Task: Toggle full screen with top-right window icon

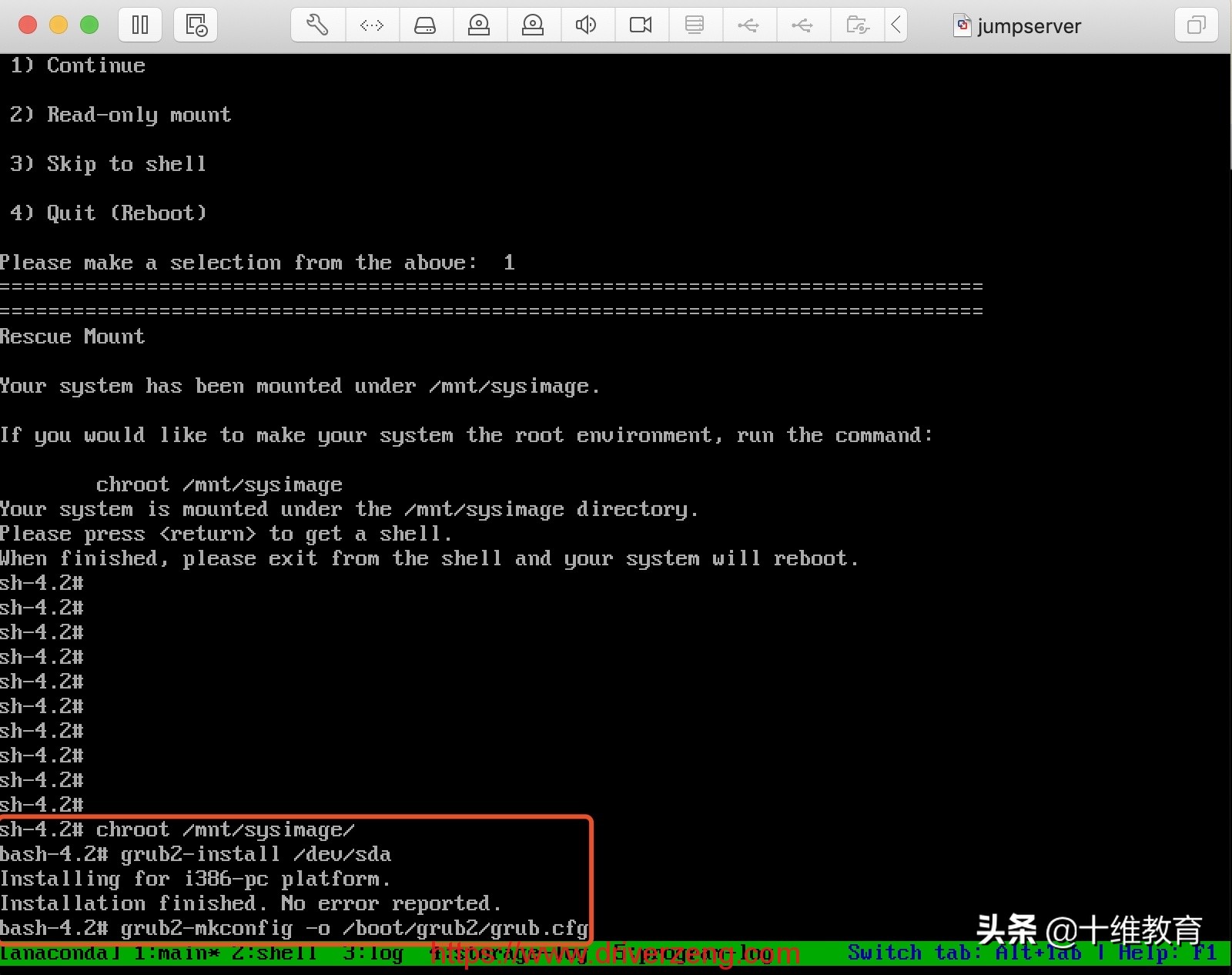Action: click(x=1196, y=25)
